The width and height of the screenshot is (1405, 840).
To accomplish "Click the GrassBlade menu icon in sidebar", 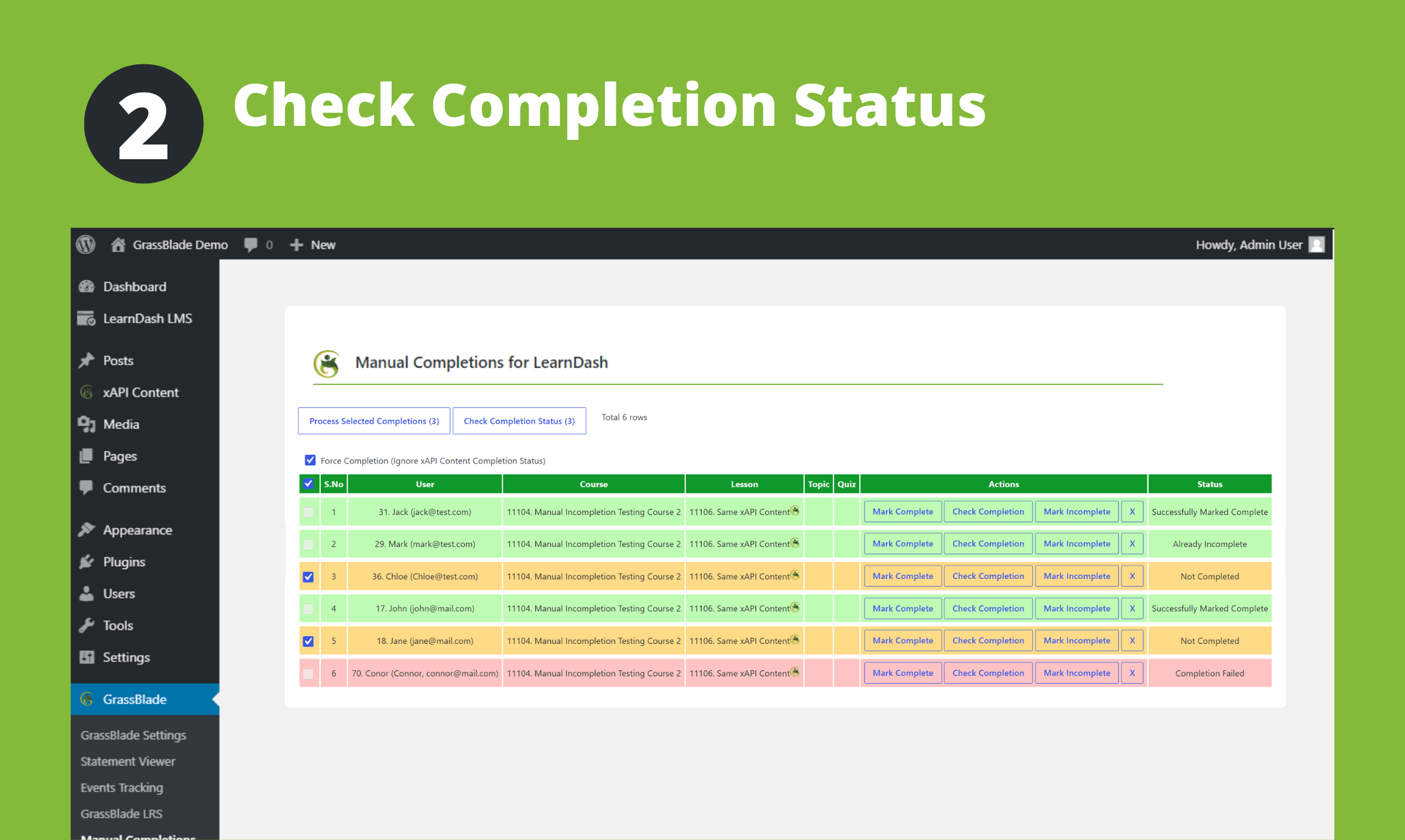I will pyautogui.click(x=87, y=699).
